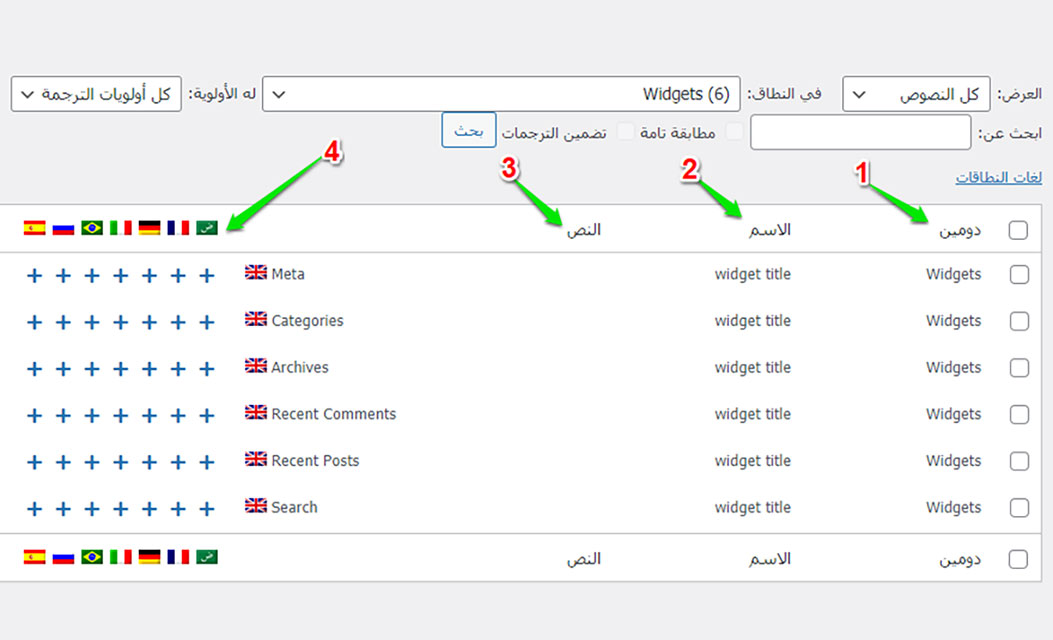The image size is (1053, 640).
Task: Click the الاسم column header at top
Action: point(769,230)
